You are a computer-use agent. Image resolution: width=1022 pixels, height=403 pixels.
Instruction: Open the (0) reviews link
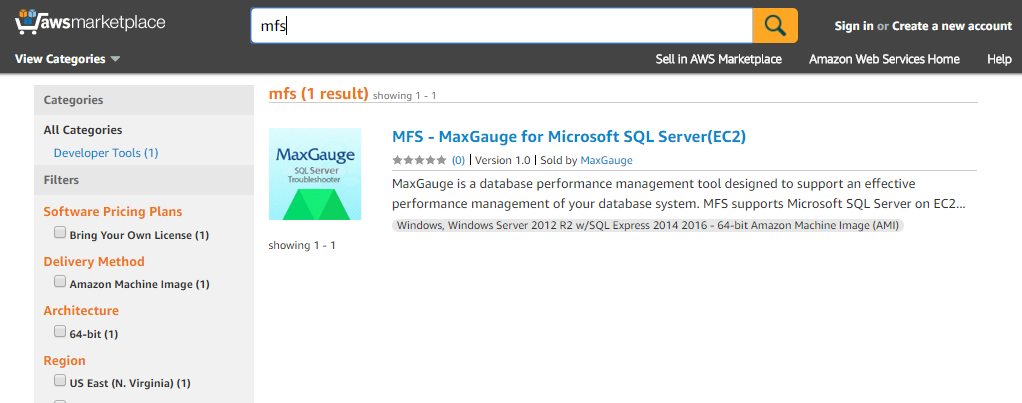(x=458, y=160)
